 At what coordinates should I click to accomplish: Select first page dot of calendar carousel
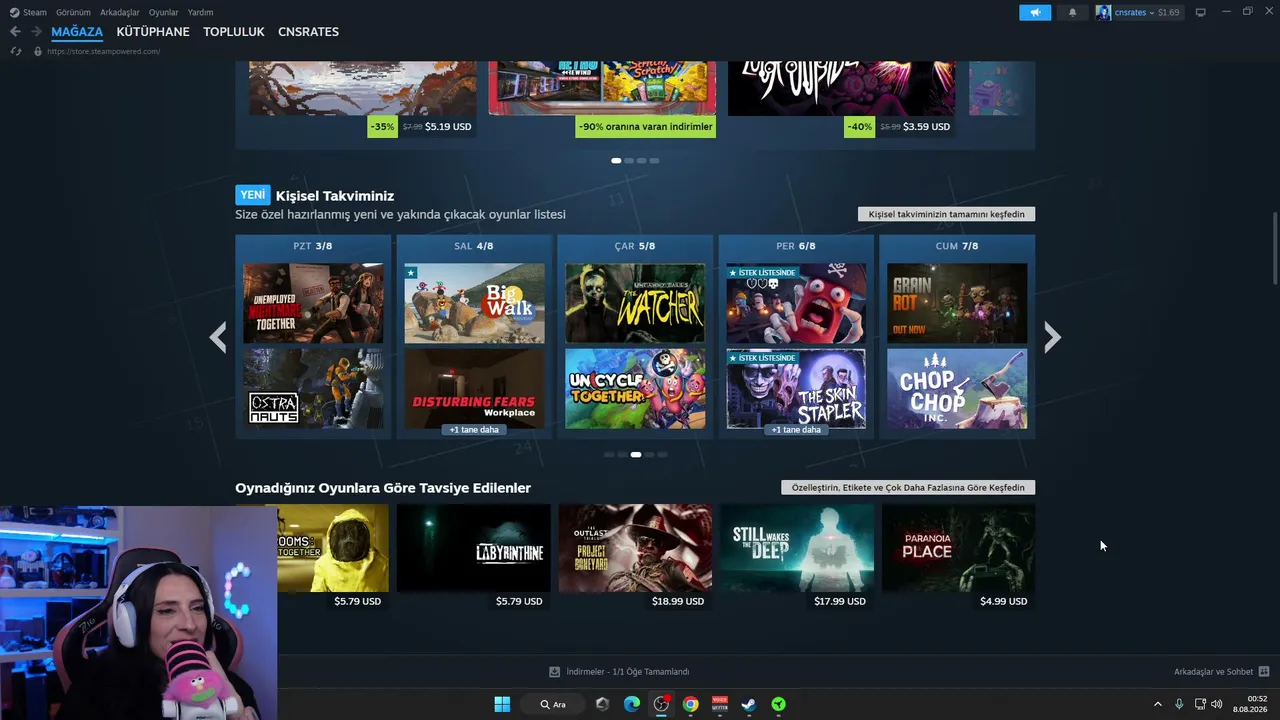click(609, 454)
